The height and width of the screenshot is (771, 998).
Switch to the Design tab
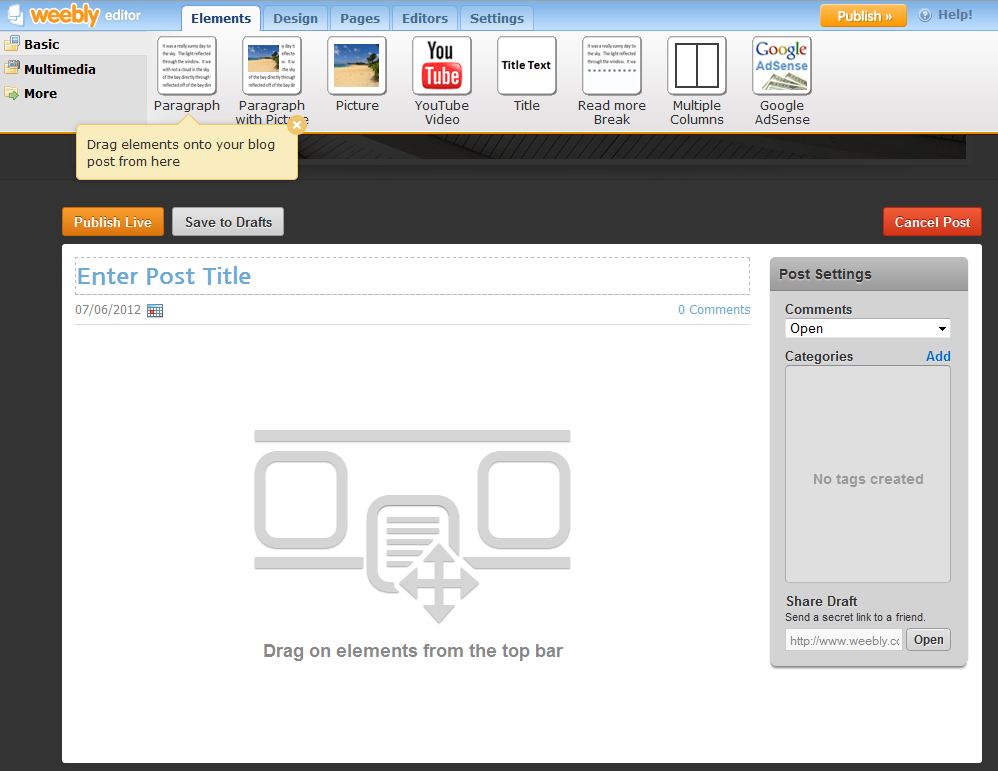point(295,18)
